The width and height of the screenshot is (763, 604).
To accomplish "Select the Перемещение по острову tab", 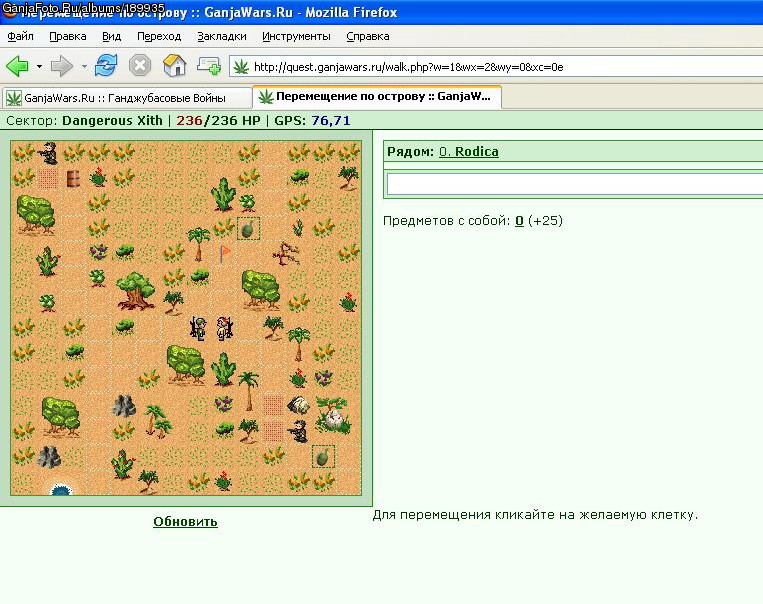I will (x=377, y=96).
